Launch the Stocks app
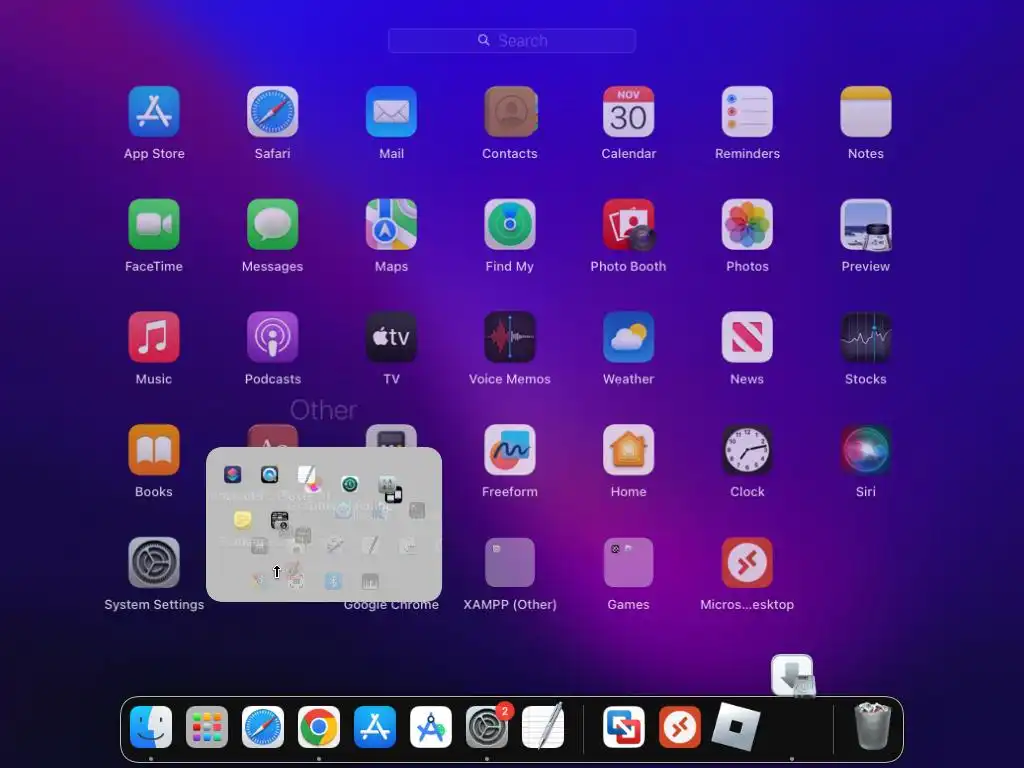The image size is (1024, 768). pos(866,337)
